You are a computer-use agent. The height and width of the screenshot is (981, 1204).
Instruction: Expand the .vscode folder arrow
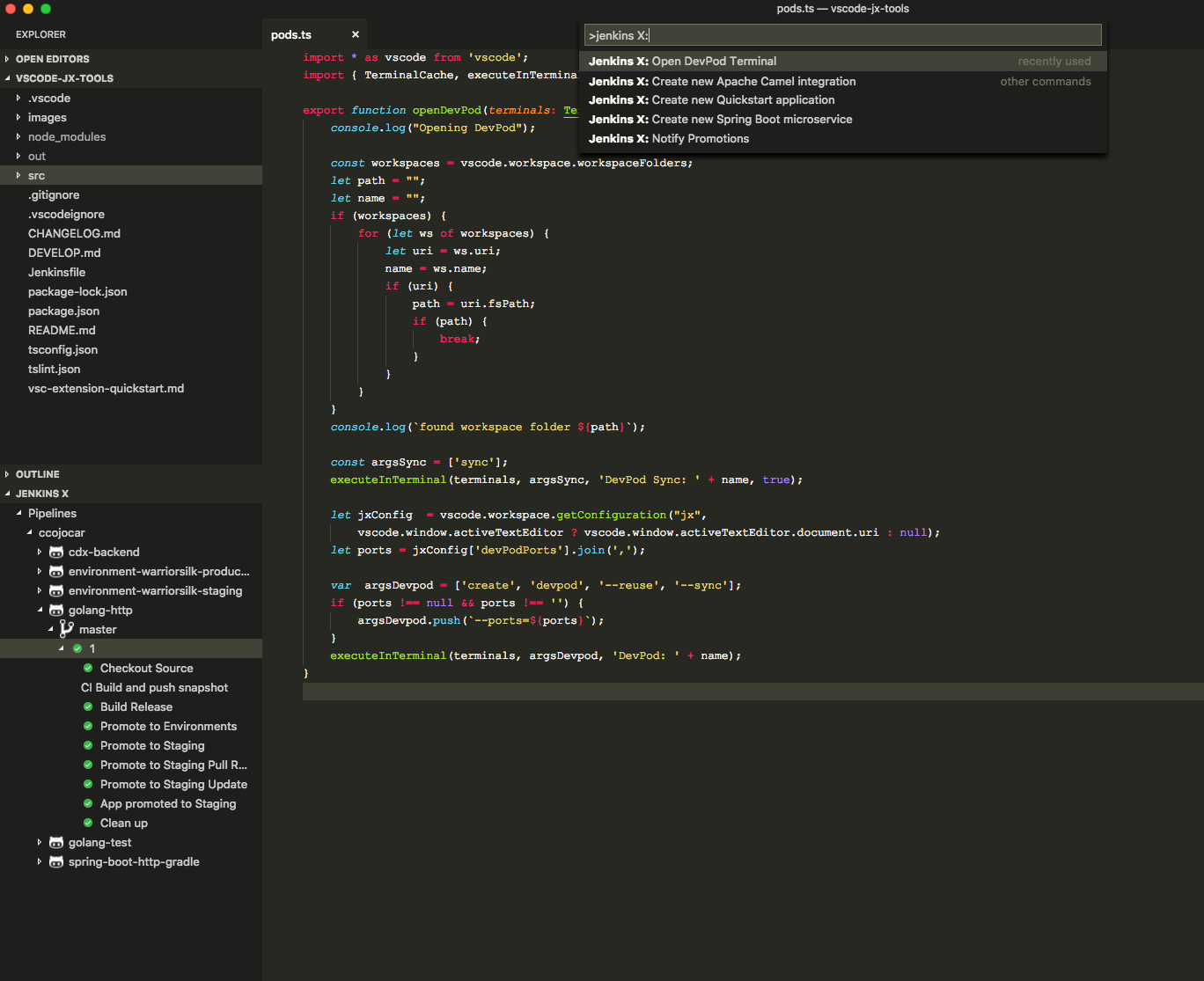click(x=18, y=98)
